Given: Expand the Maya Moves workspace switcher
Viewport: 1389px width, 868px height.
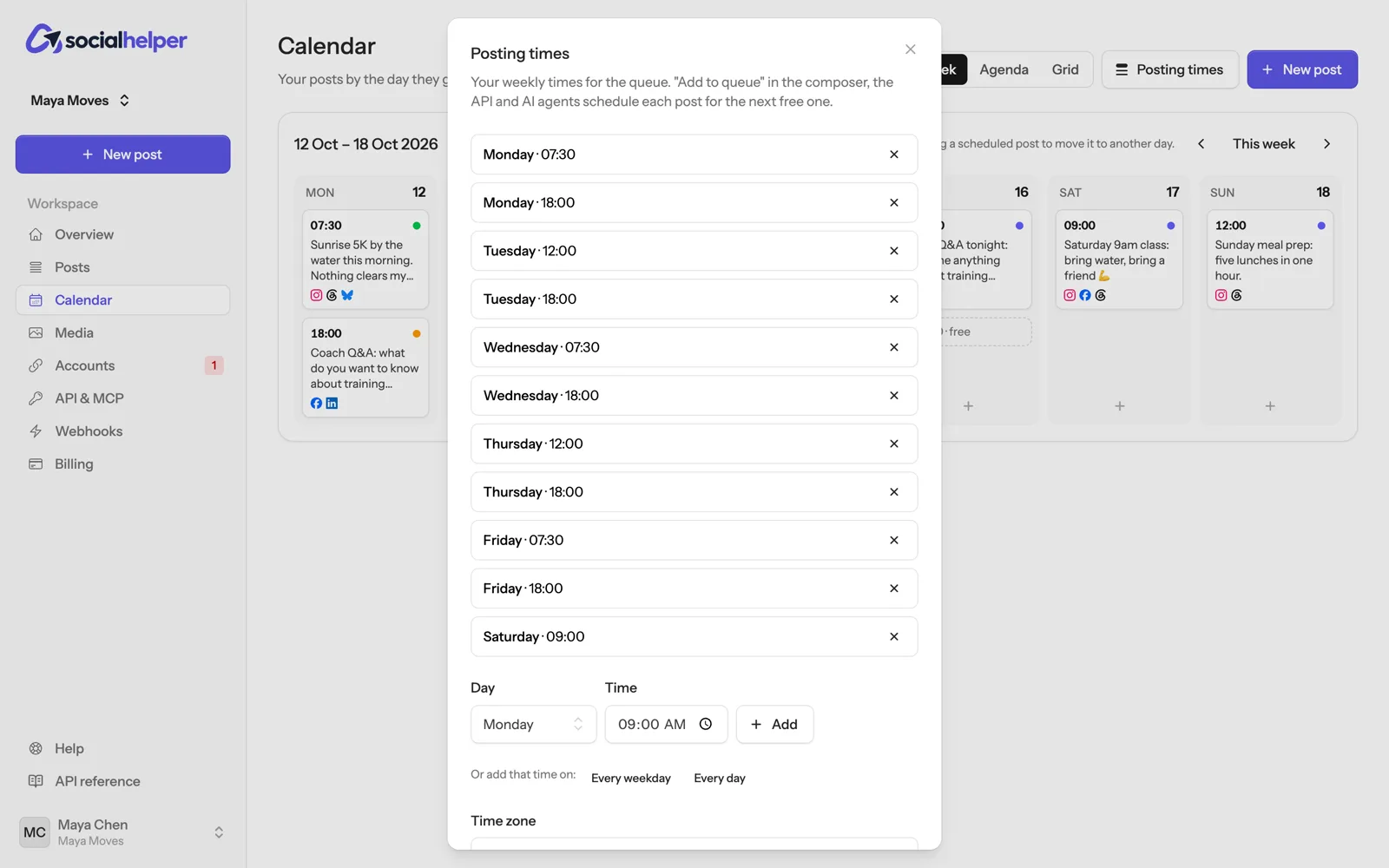Looking at the screenshot, I should 80,101.
